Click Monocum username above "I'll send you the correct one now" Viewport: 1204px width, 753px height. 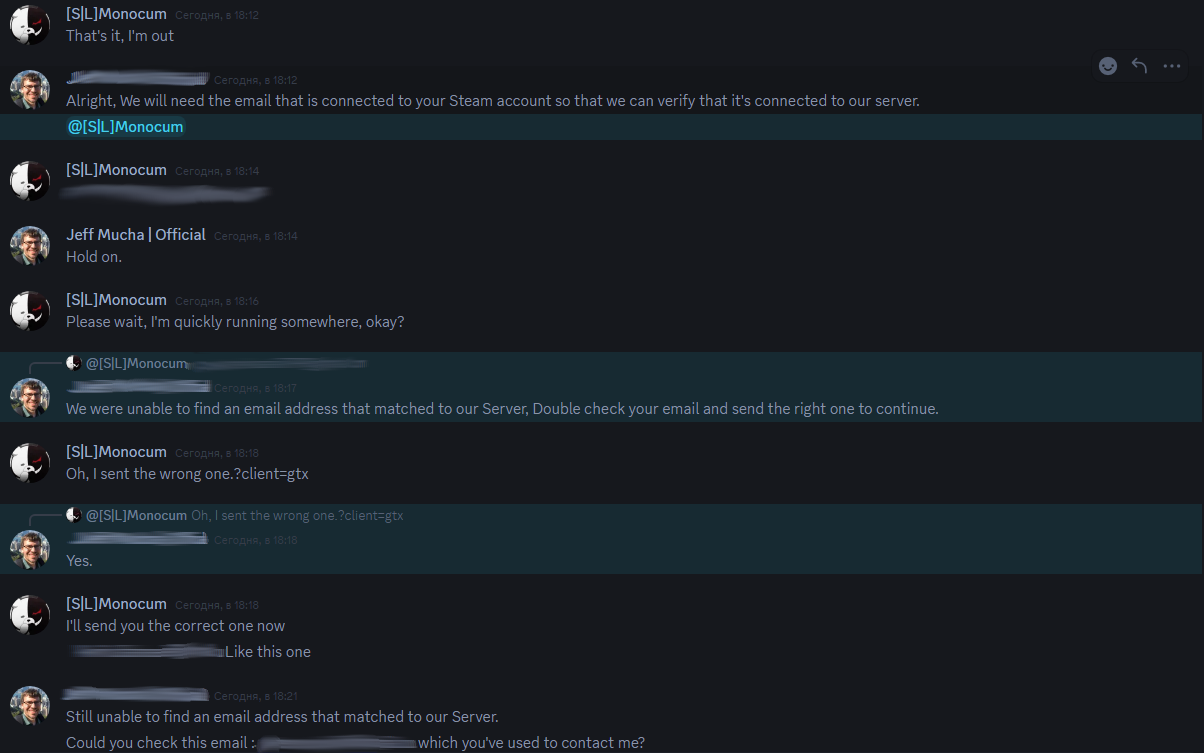coord(116,604)
